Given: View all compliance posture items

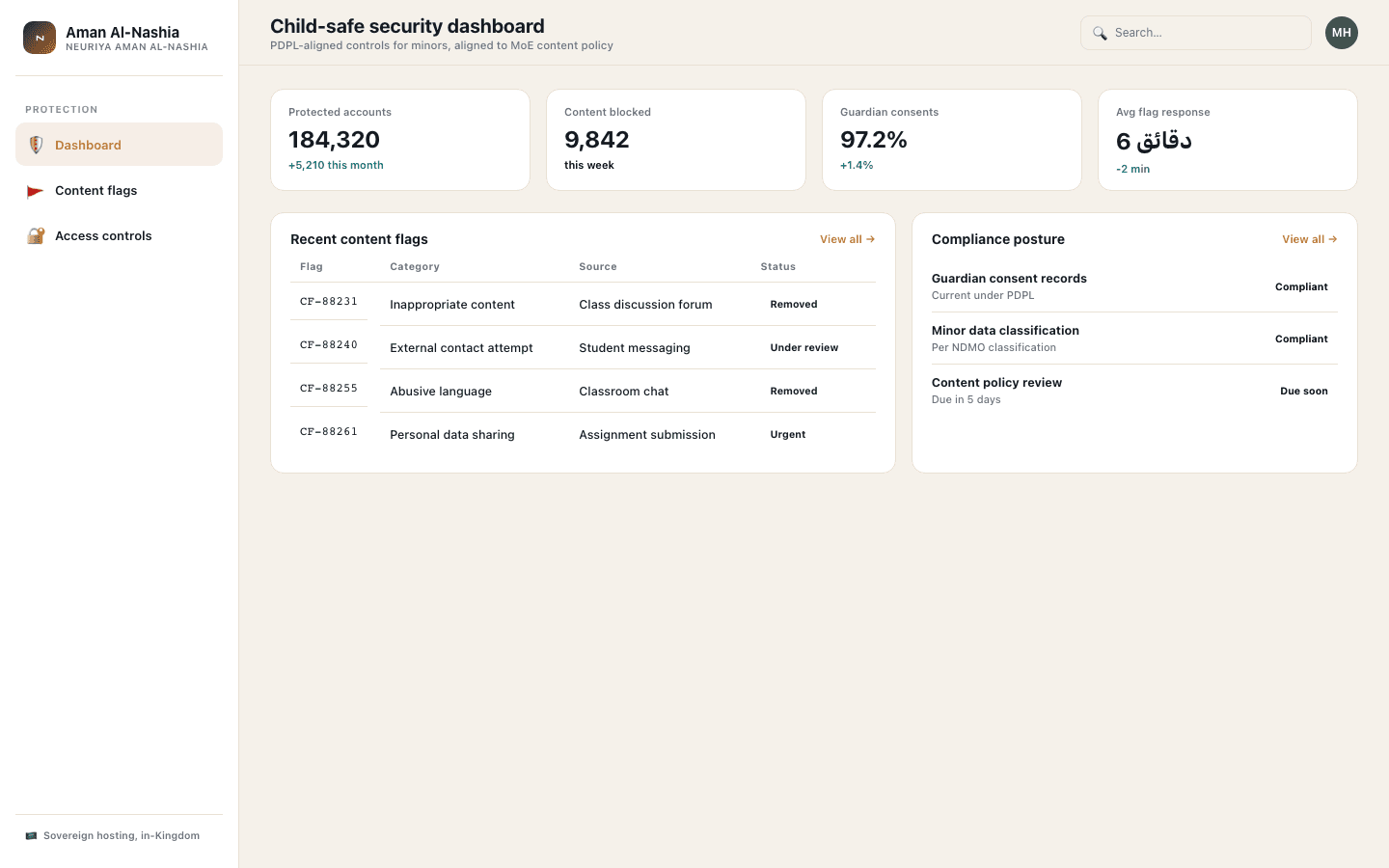Looking at the screenshot, I should coord(1309,239).
